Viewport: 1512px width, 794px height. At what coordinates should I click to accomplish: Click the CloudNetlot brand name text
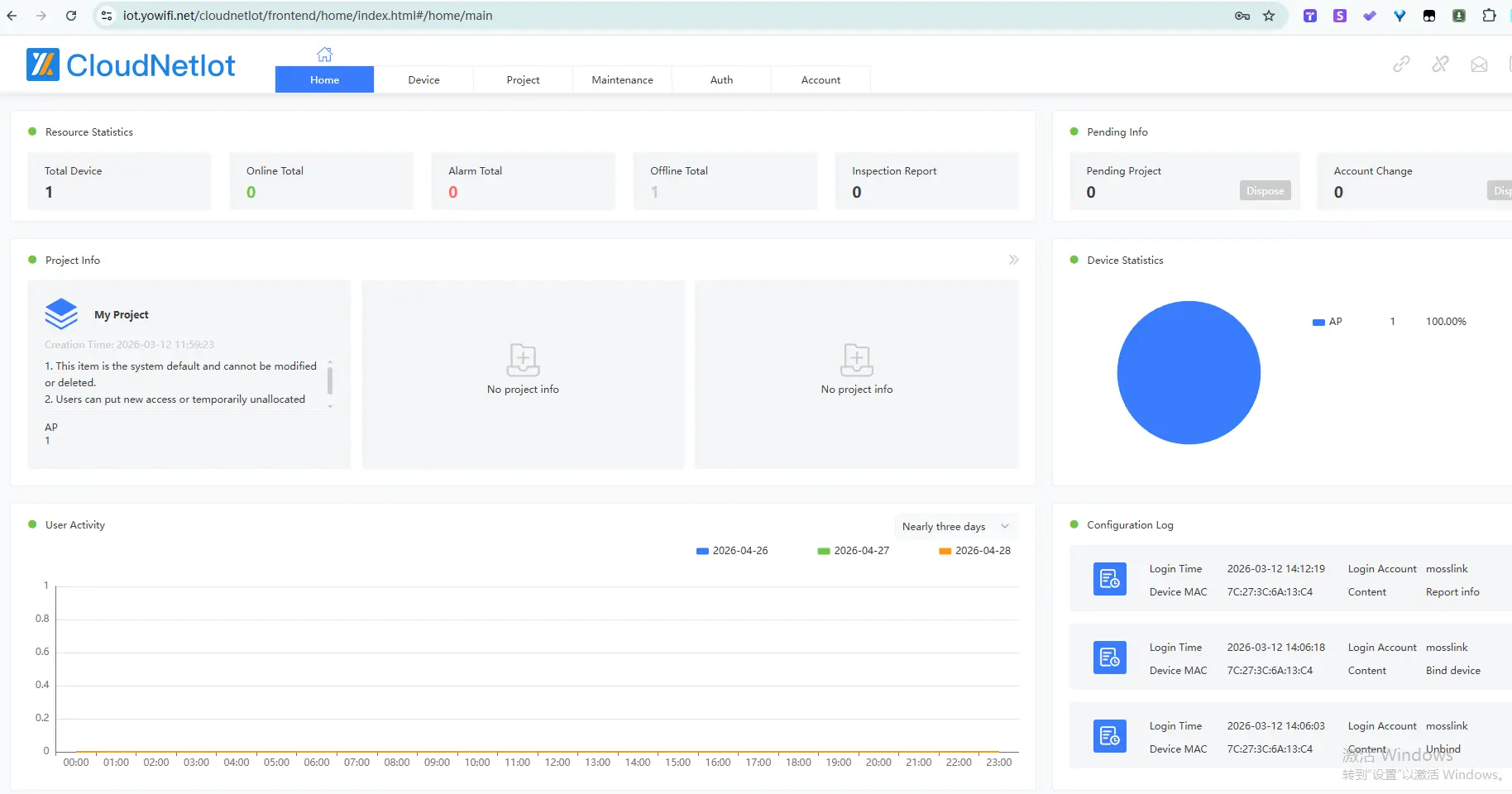click(151, 65)
